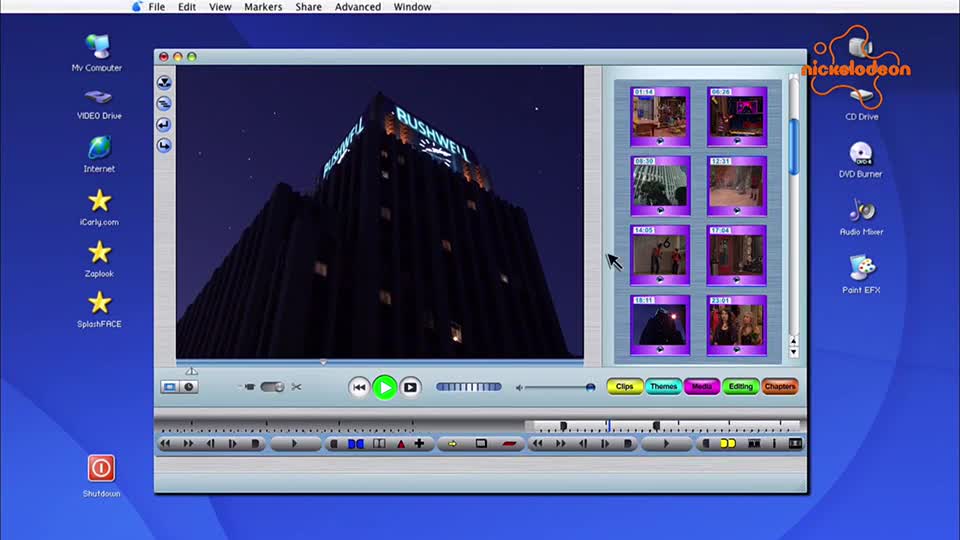Toggle the camera/edit mode switch

click(272, 387)
